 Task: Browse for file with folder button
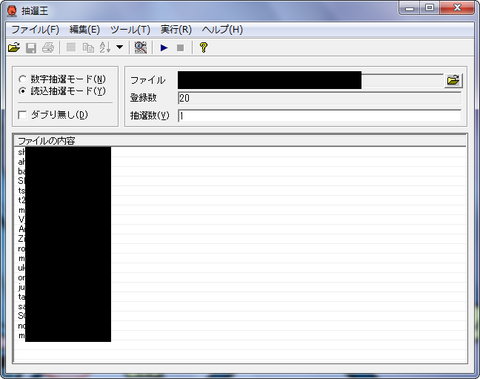(453, 80)
